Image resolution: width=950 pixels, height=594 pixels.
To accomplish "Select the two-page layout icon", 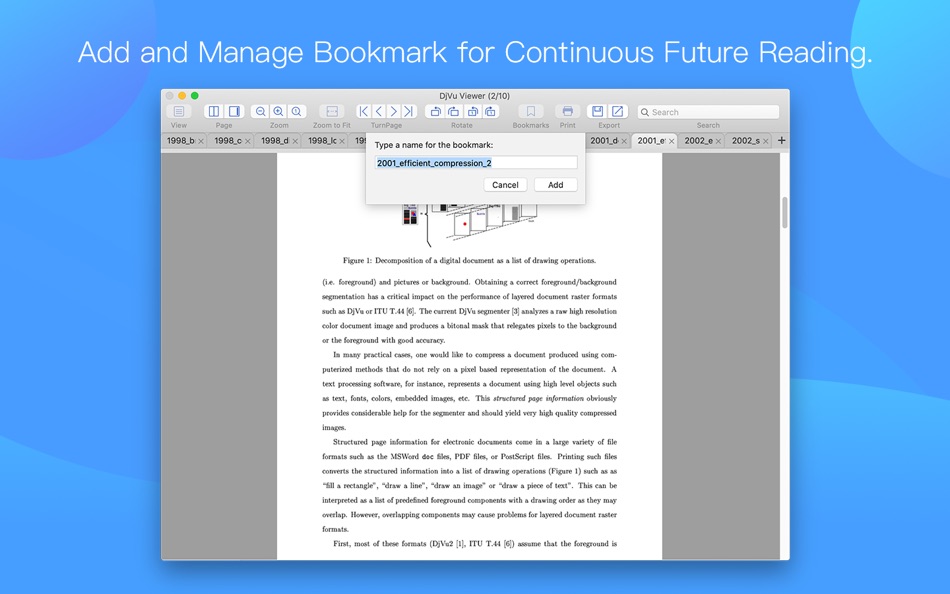I will 214,112.
